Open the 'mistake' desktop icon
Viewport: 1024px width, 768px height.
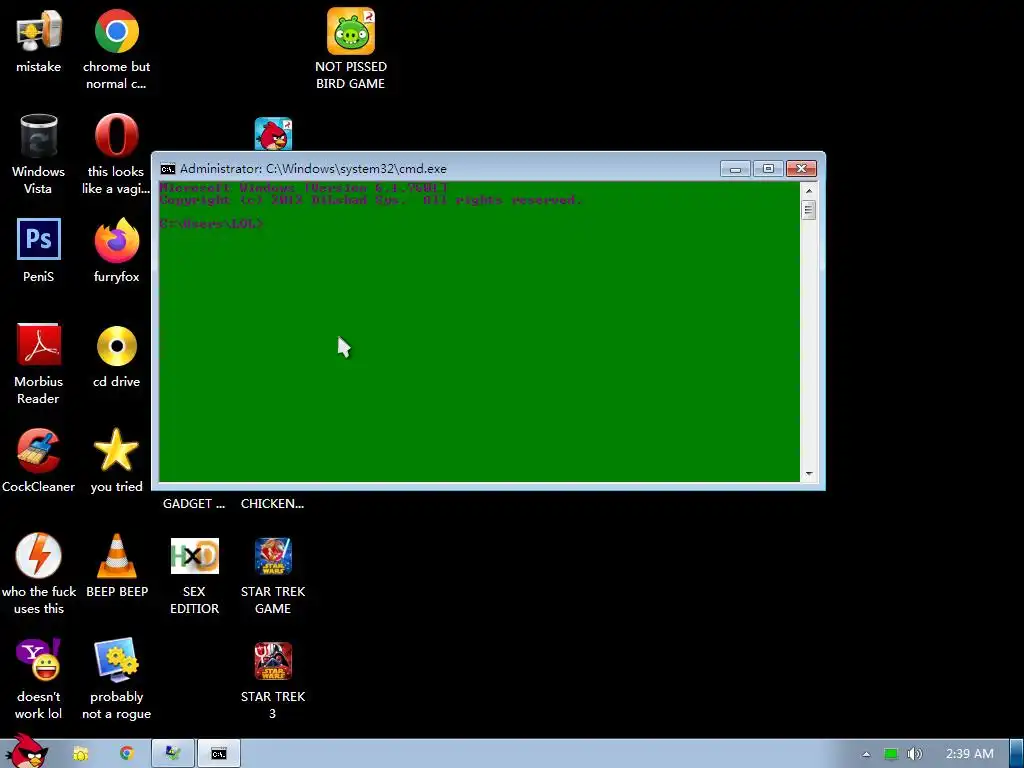(39, 31)
